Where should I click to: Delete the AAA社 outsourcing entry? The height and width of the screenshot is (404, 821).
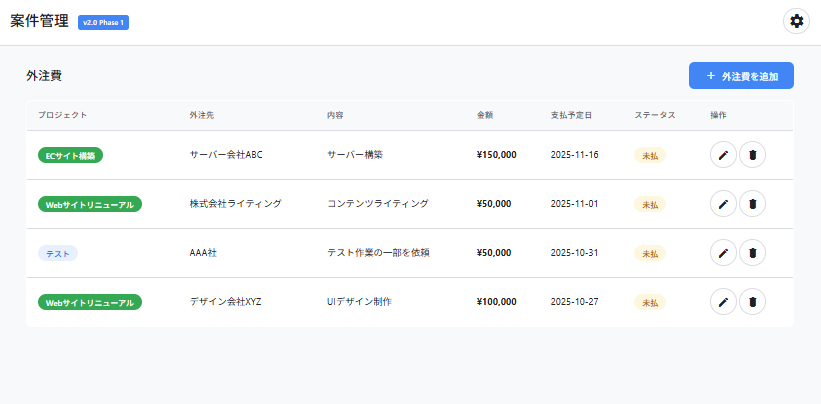pos(752,253)
